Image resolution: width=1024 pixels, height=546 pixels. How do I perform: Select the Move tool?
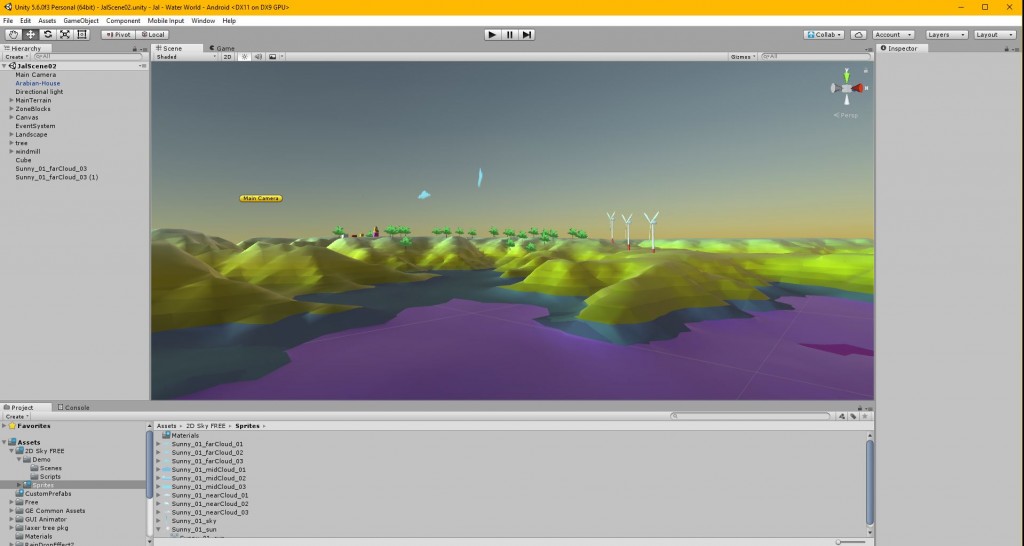30,34
